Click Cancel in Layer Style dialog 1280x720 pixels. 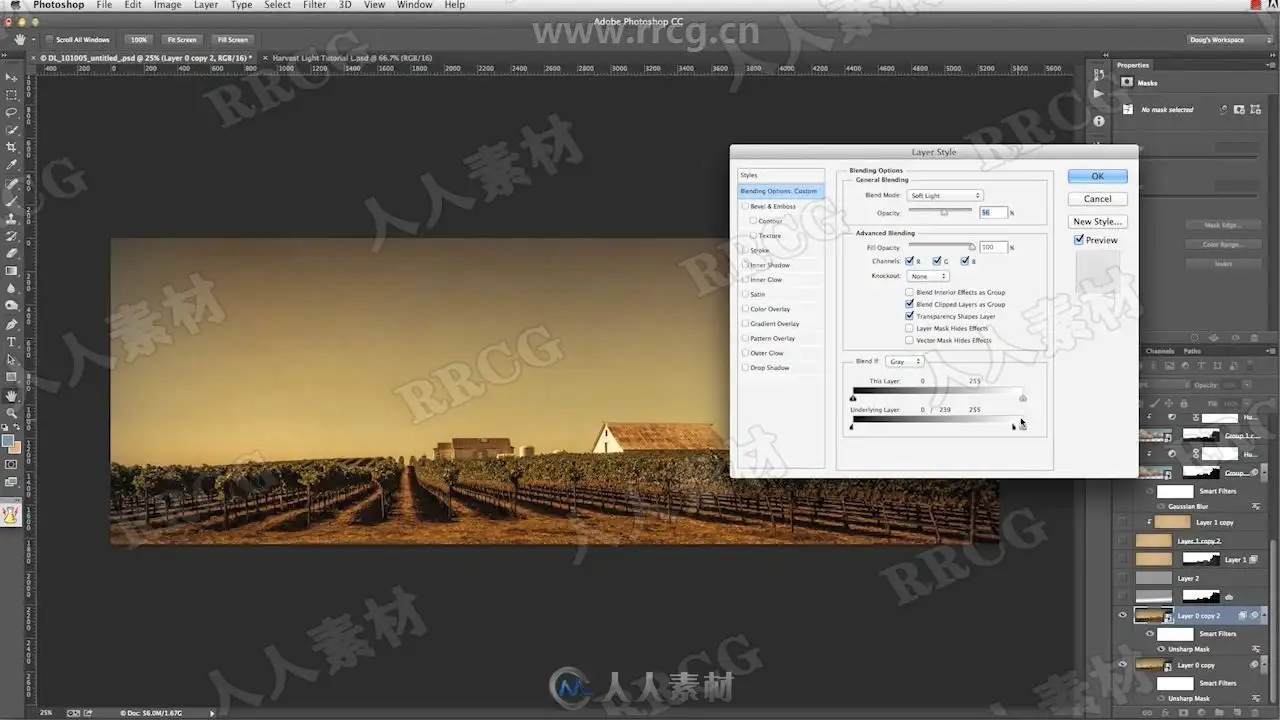1097,199
